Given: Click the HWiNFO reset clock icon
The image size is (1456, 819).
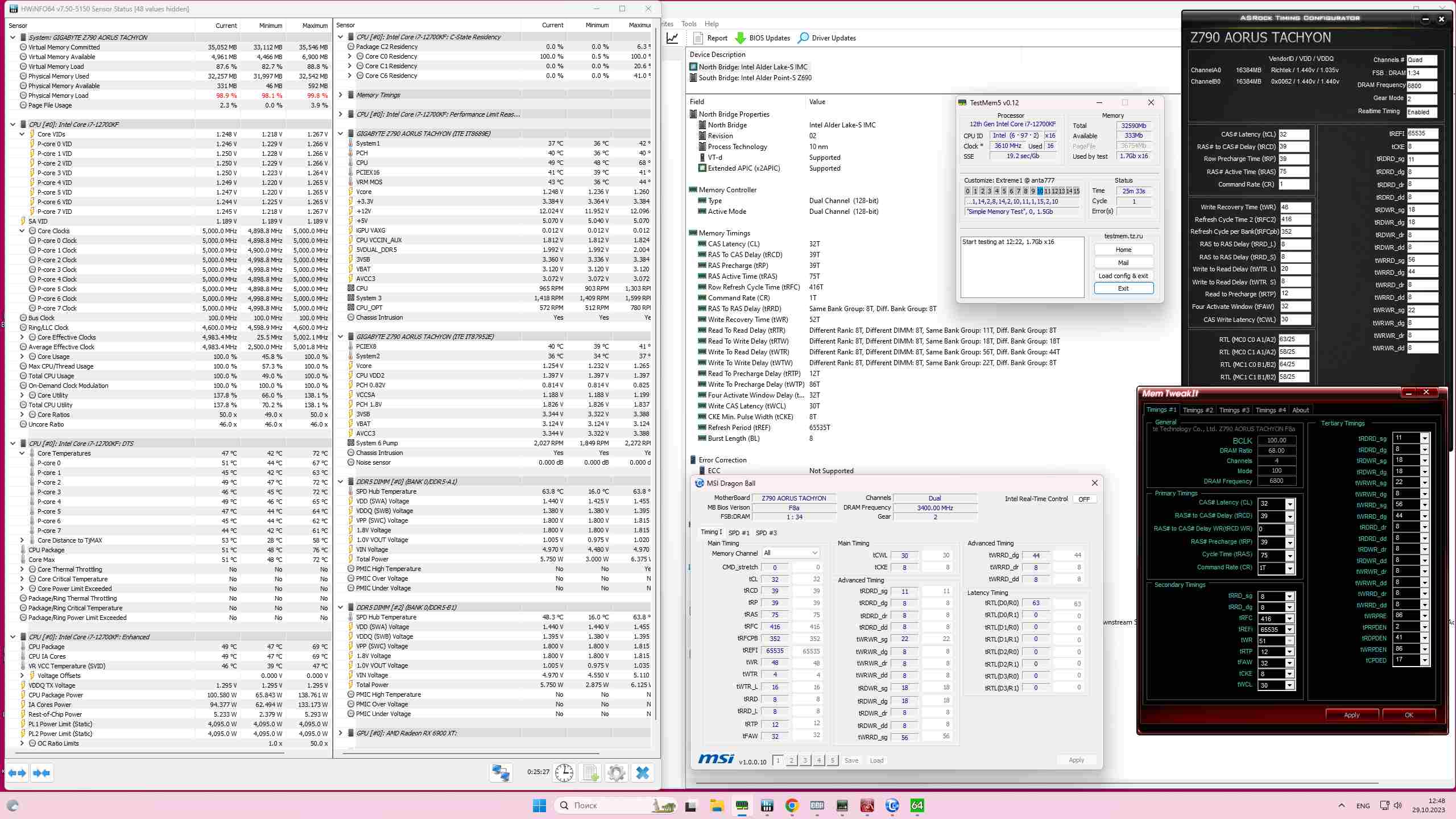Looking at the screenshot, I should (x=564, y=773).
